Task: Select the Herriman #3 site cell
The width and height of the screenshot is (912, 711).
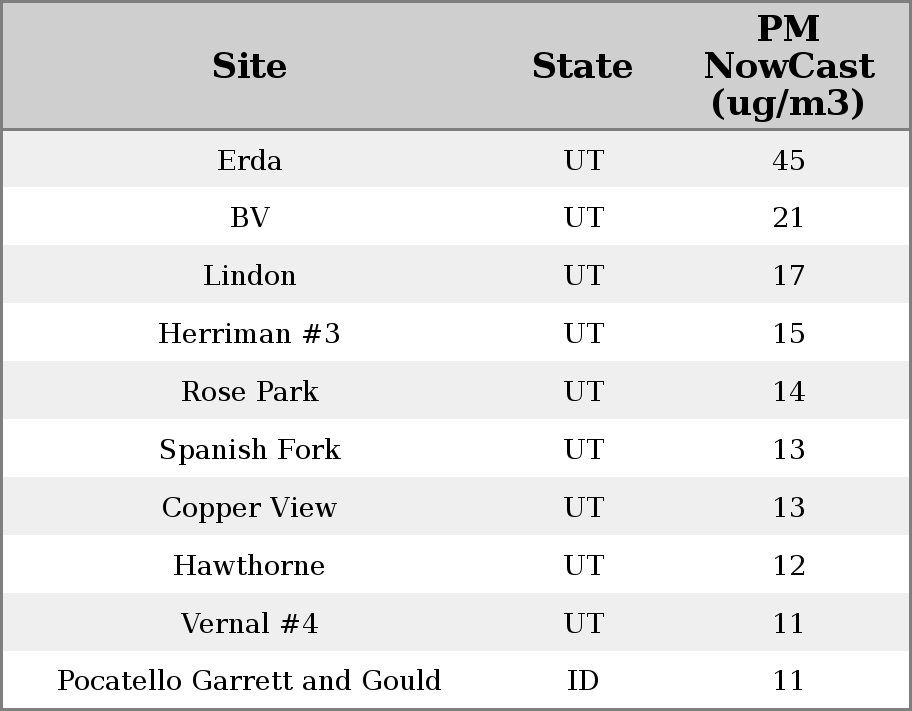Action: pyautogui.click(x=249, y=334)
